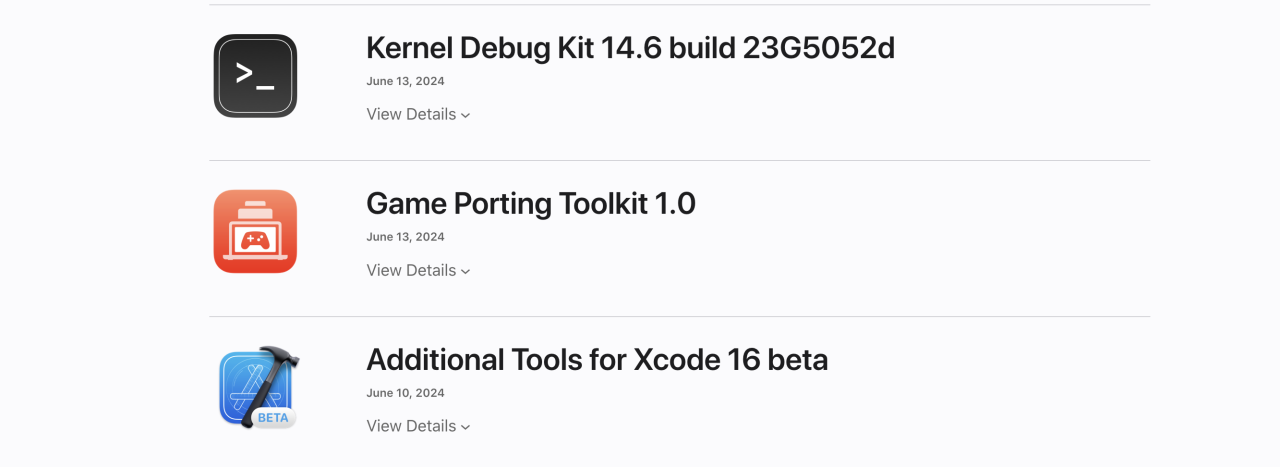This screenshot has width=1280, height=467.
Task: Click chevron beside Kernel Debug Kit View Details
Action: tap(465, 116)
